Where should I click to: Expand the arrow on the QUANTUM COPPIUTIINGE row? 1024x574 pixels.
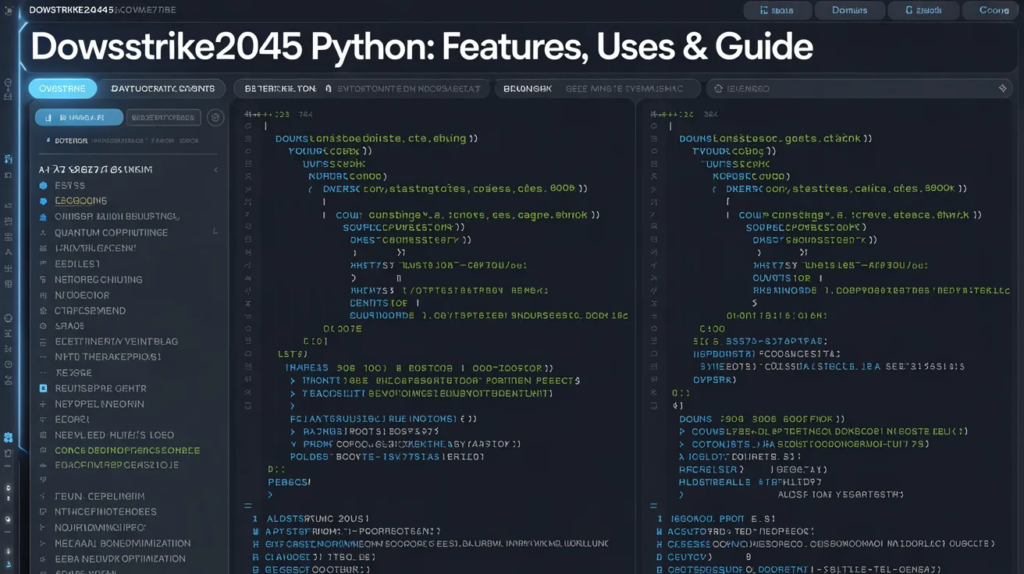pyautogui.click(x=215, y=232)
